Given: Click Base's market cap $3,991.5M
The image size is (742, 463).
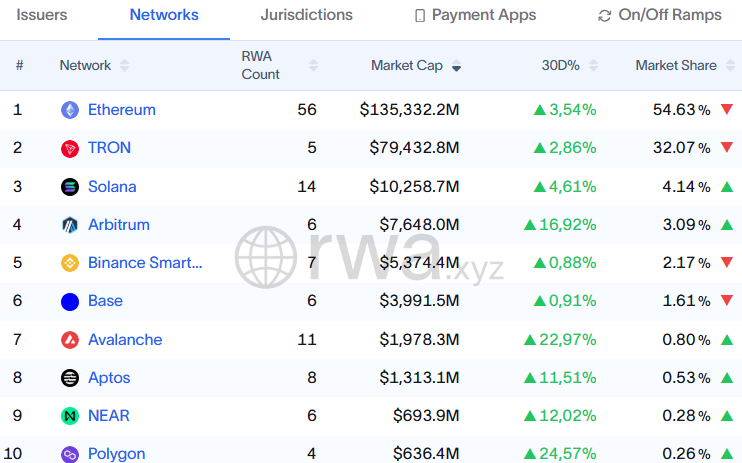Looking at the screenshot, I should coord(419,301).
